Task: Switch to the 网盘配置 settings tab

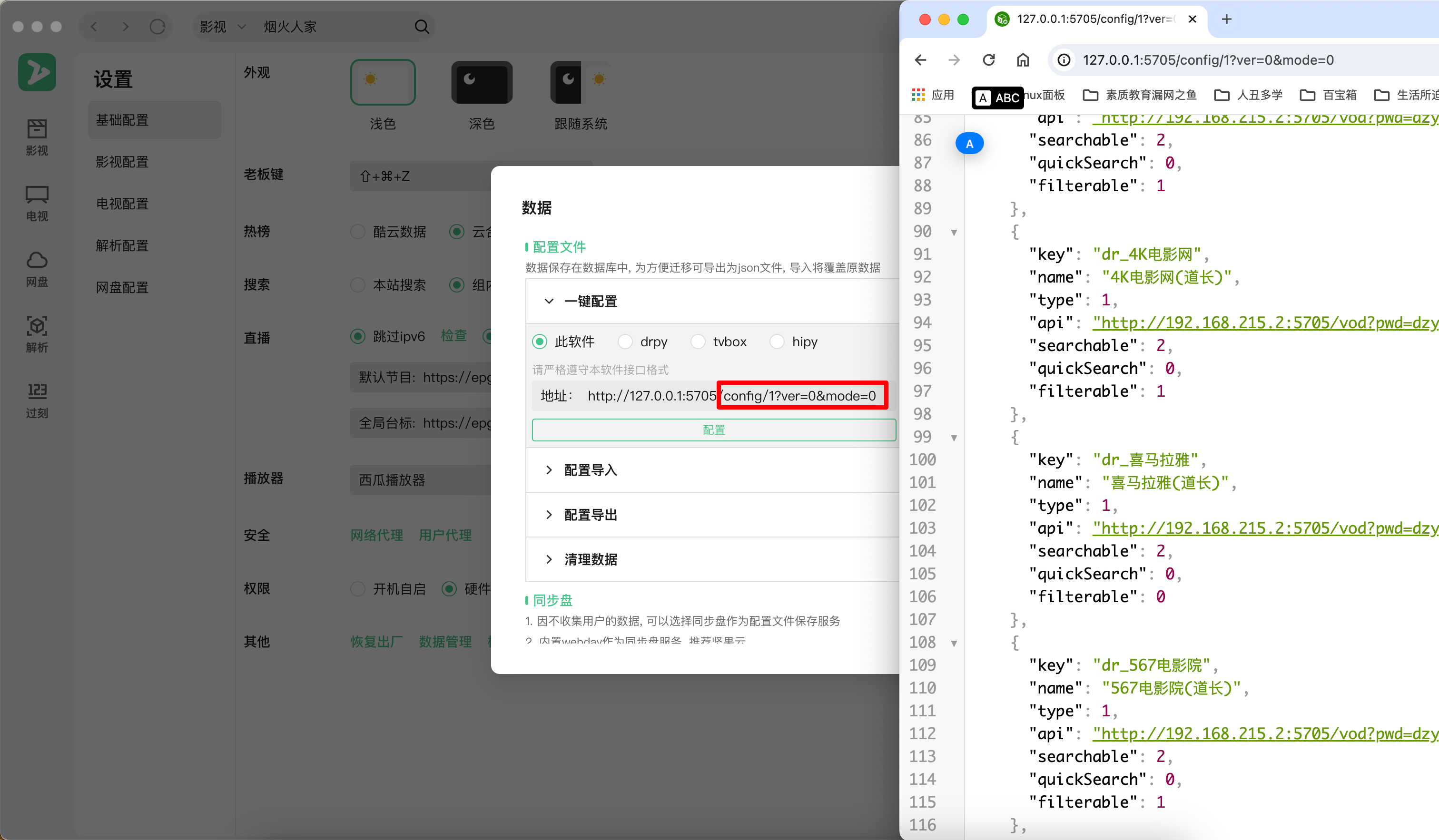Action: (x=122, y=287)
